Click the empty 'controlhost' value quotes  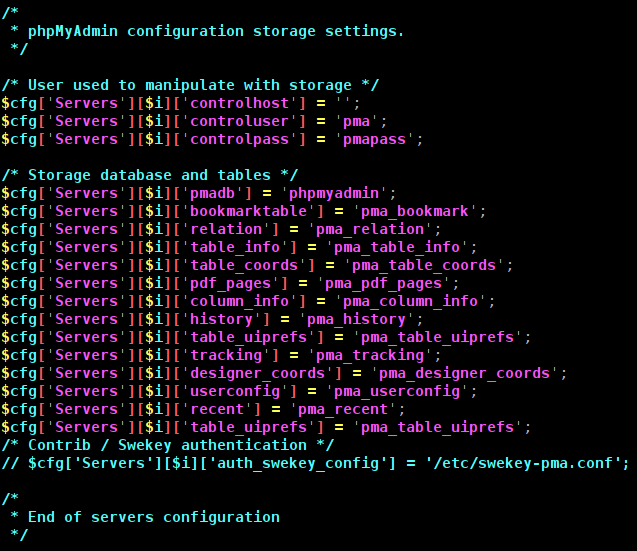[x=343, y=103]
